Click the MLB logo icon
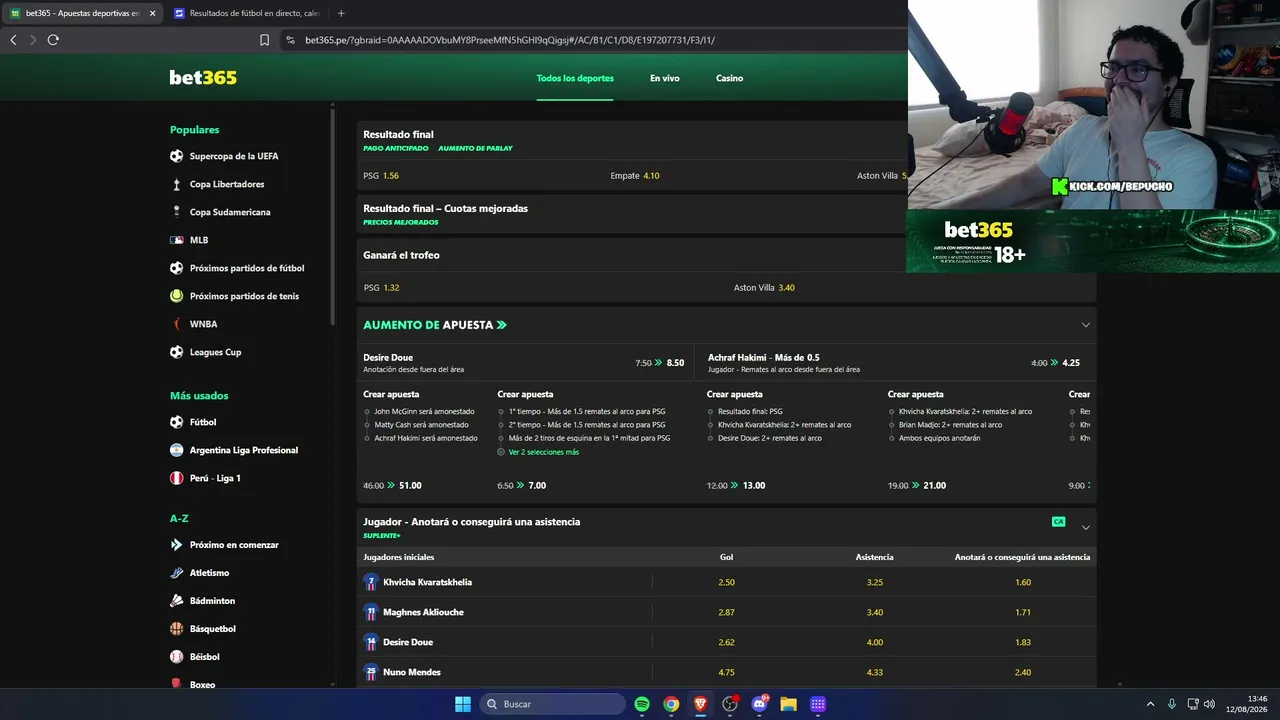Viewport: 1280px width, 720px height. point(176,240)
